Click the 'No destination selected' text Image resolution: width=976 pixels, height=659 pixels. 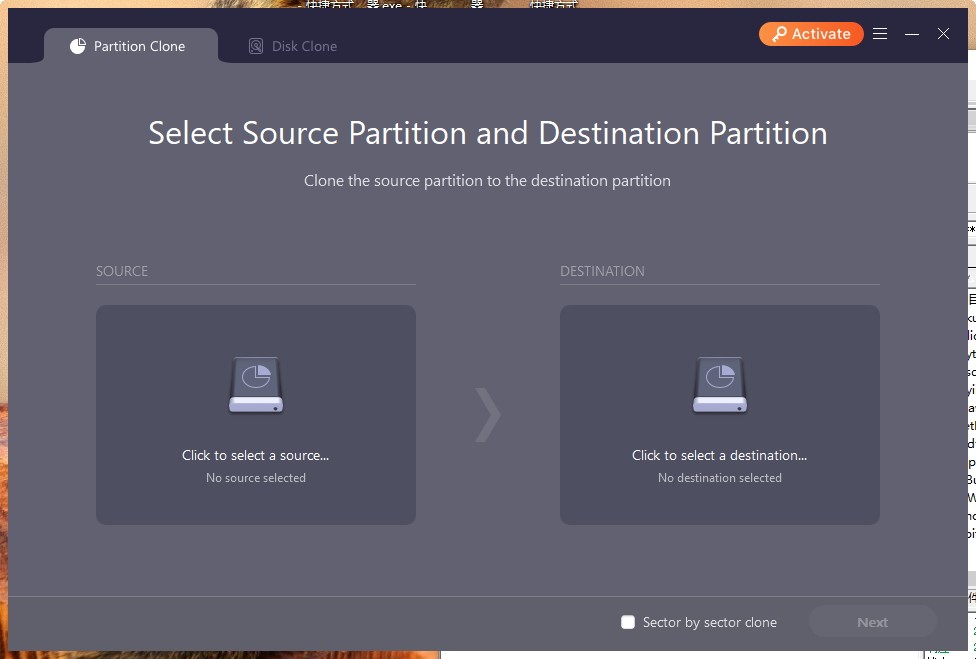(x=720, y=478)
